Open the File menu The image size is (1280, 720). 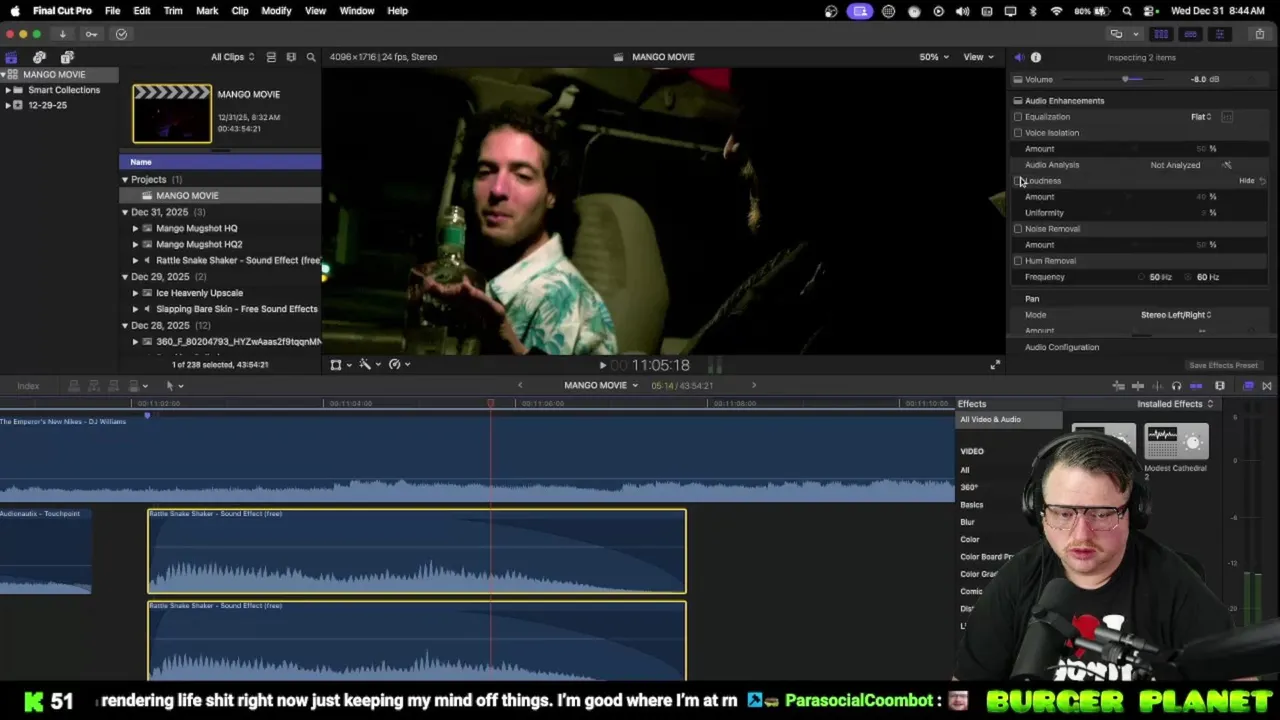pos(112,11)
